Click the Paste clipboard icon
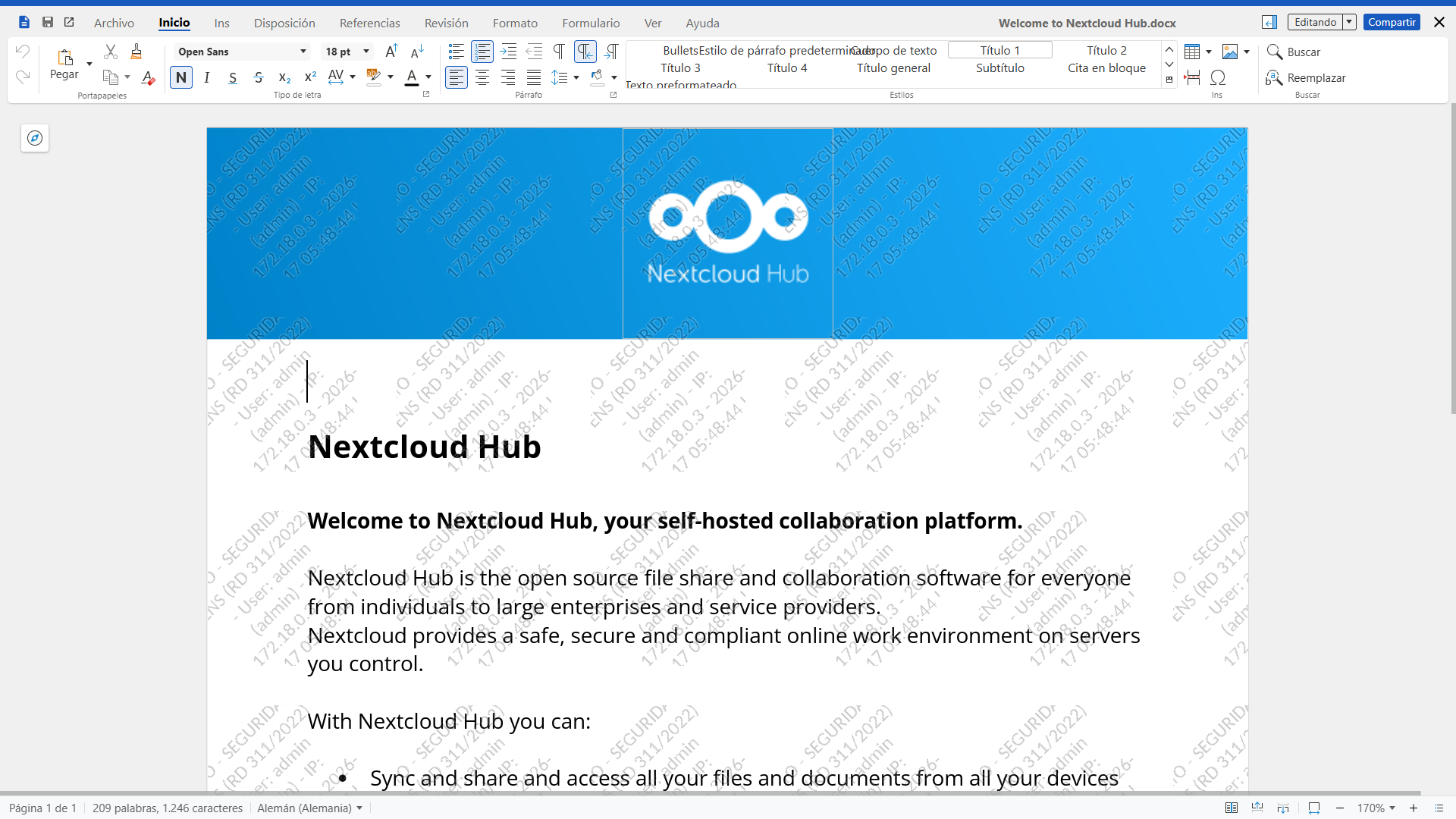The height and width of the screenshot is (819, 1456). [64, 58]
